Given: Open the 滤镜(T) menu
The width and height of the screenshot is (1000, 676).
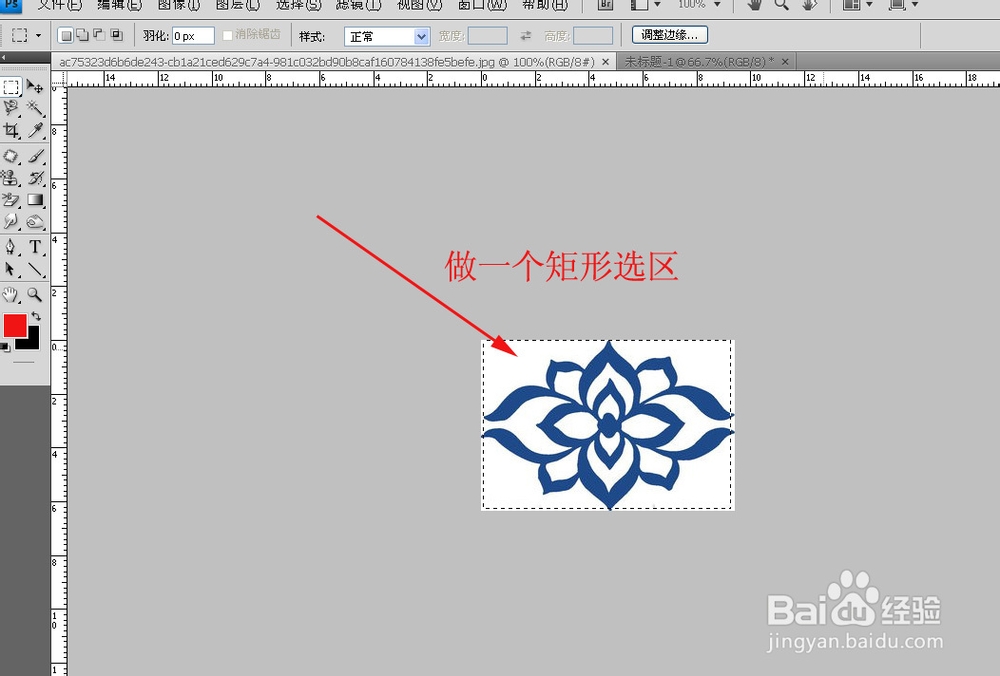Looking at the screenshot, I should coord(358,5).
